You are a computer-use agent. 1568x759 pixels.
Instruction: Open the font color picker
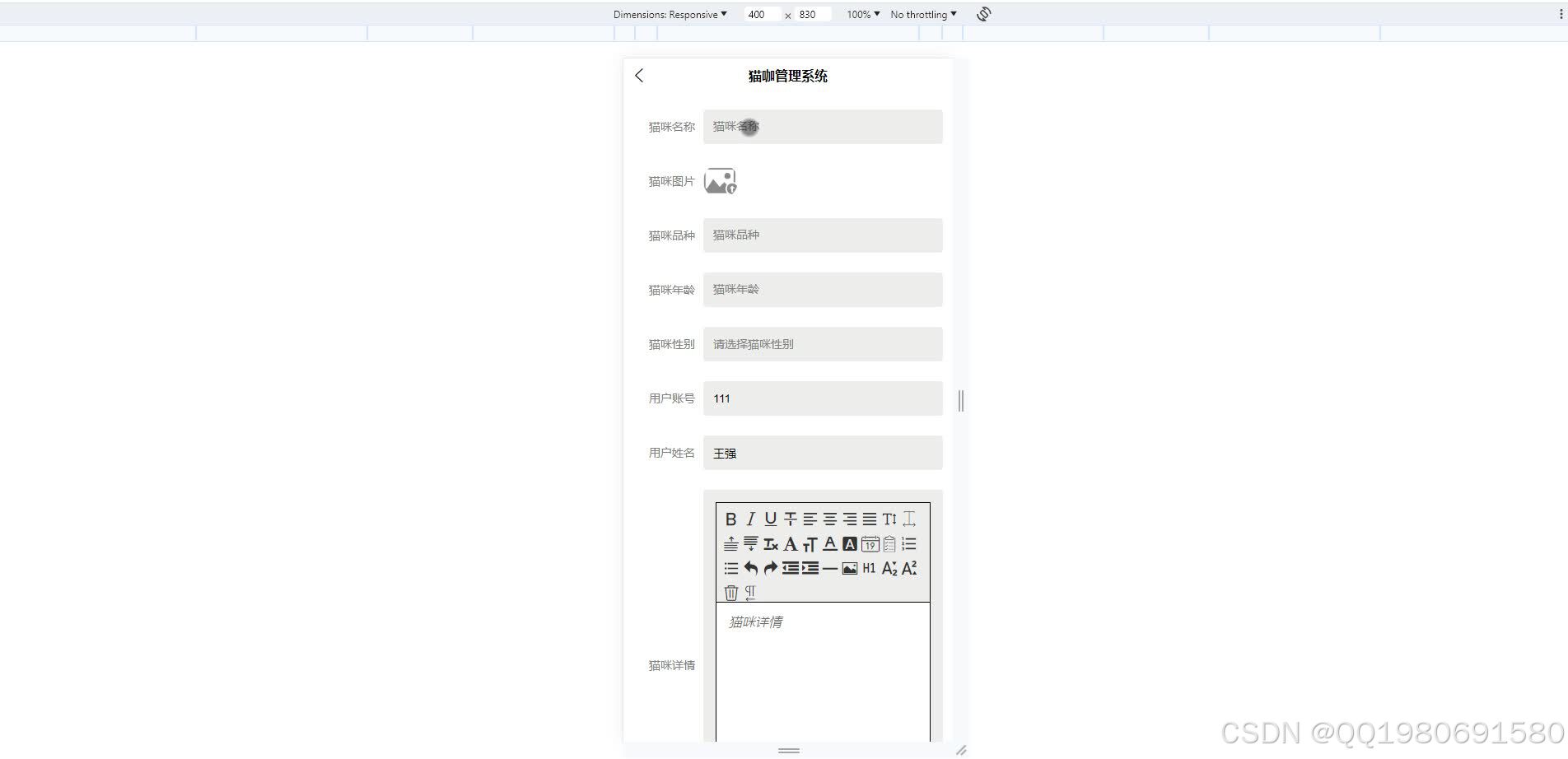(831, 543)
